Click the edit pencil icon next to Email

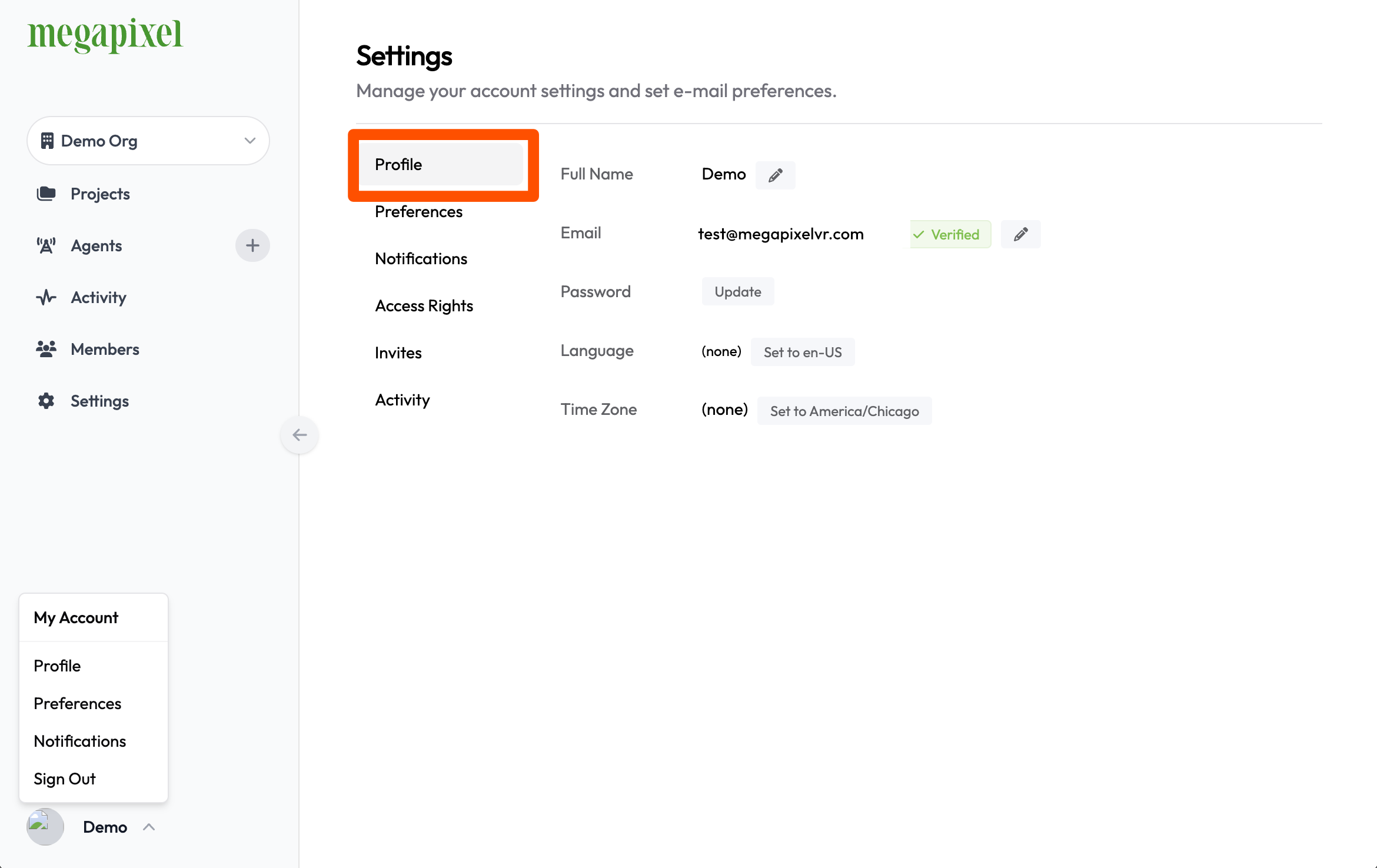click(1020, 234)
